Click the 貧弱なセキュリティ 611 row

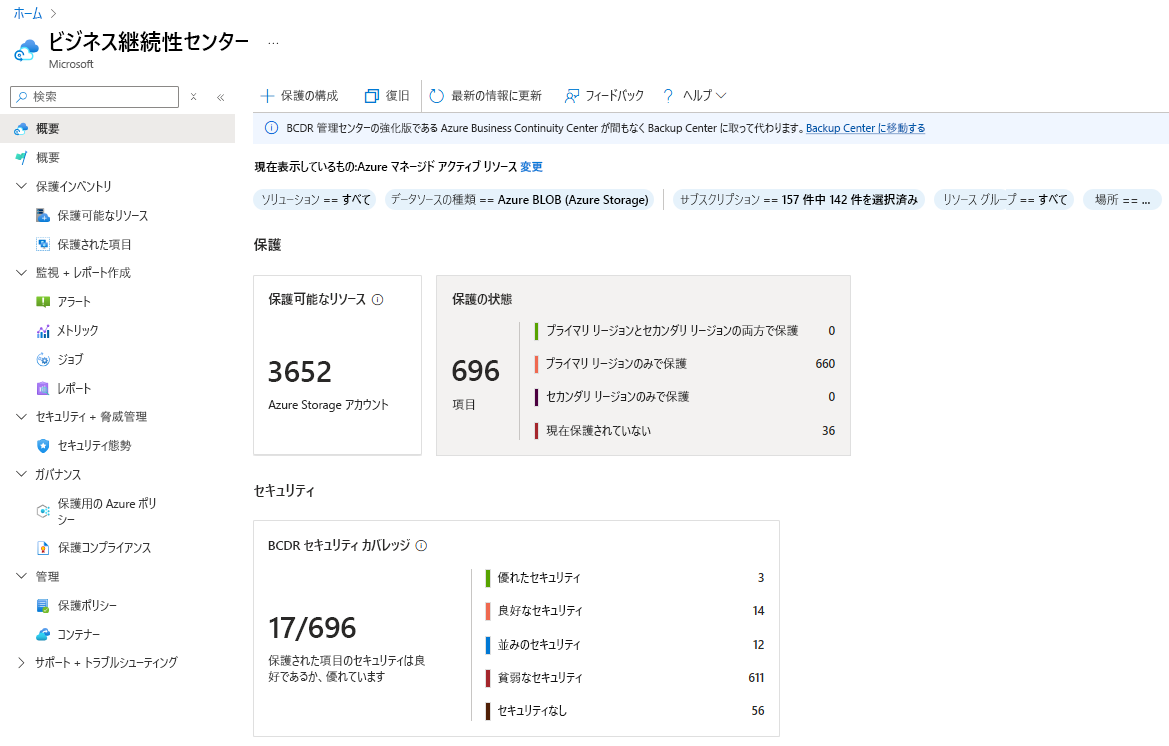pyautogui.click(x=625, y=677)
